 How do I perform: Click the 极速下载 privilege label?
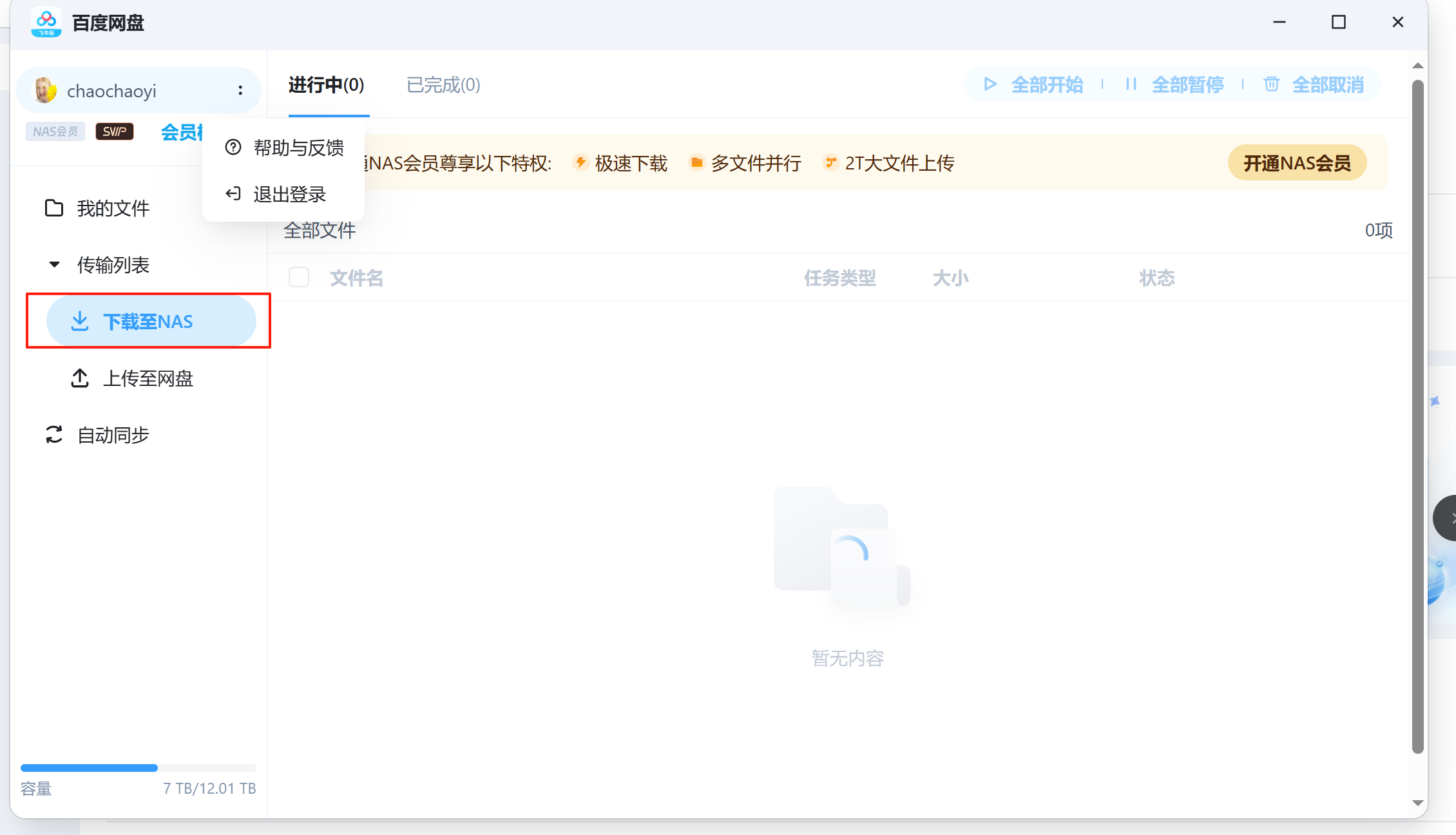pos(631,164)
